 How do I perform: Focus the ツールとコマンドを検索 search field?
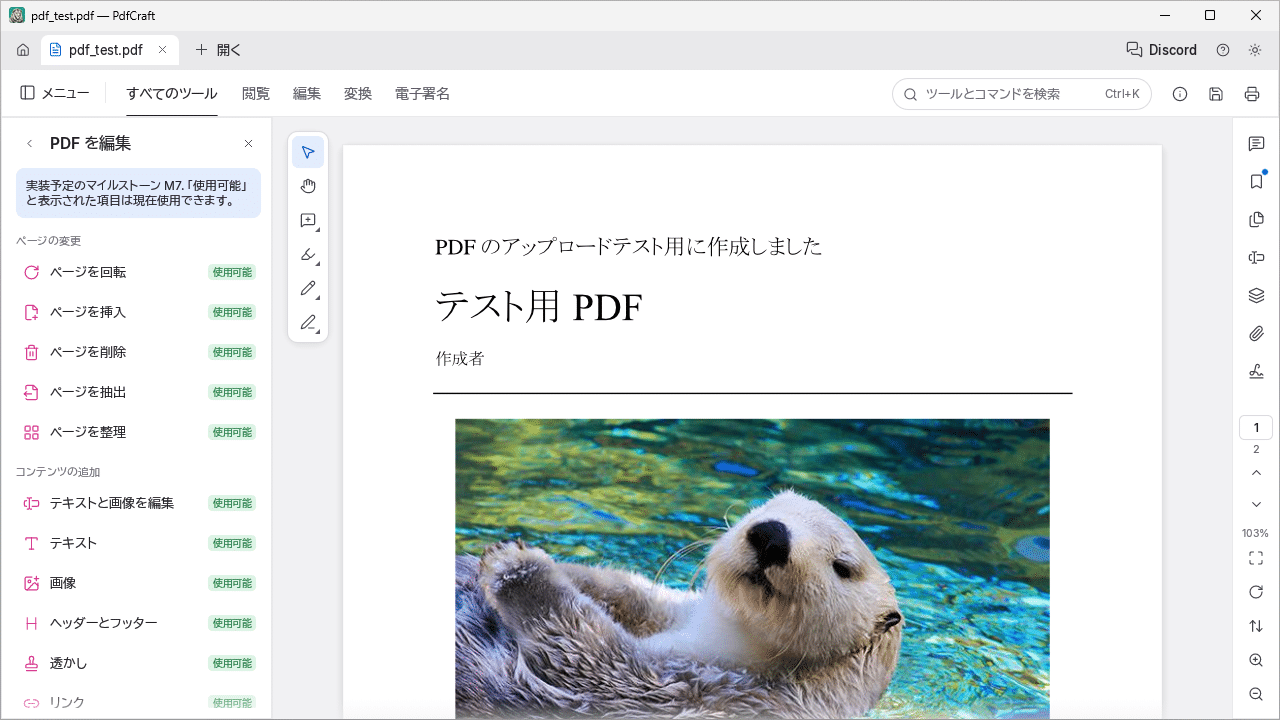(1021, 94)
